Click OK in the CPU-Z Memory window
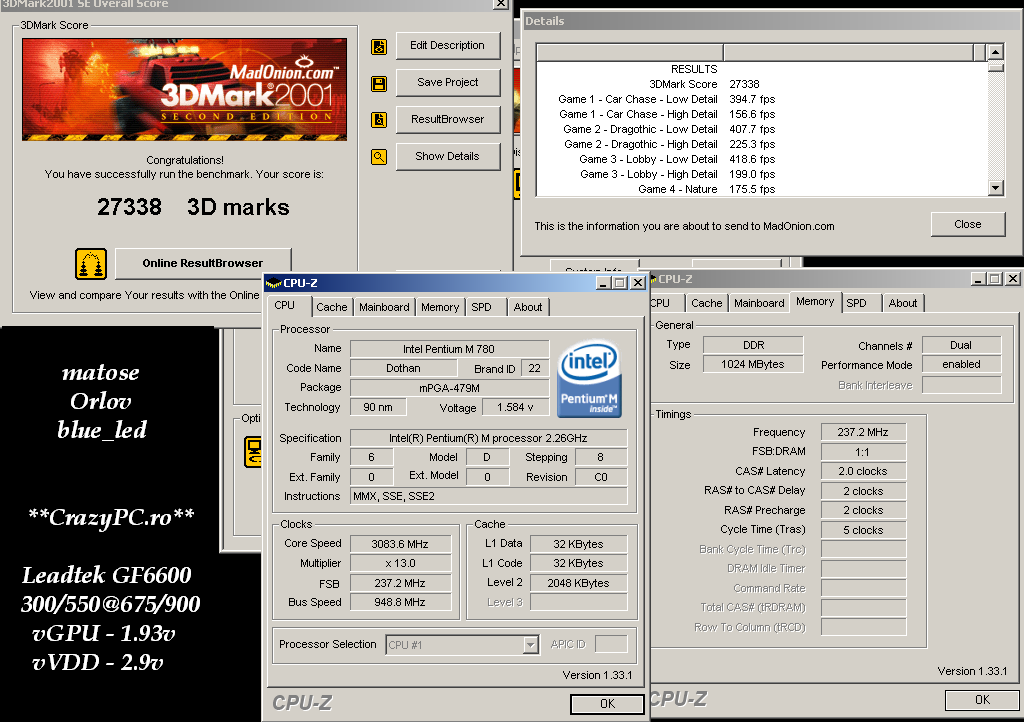Screen dimensions: 1024x722 point(982,700)
